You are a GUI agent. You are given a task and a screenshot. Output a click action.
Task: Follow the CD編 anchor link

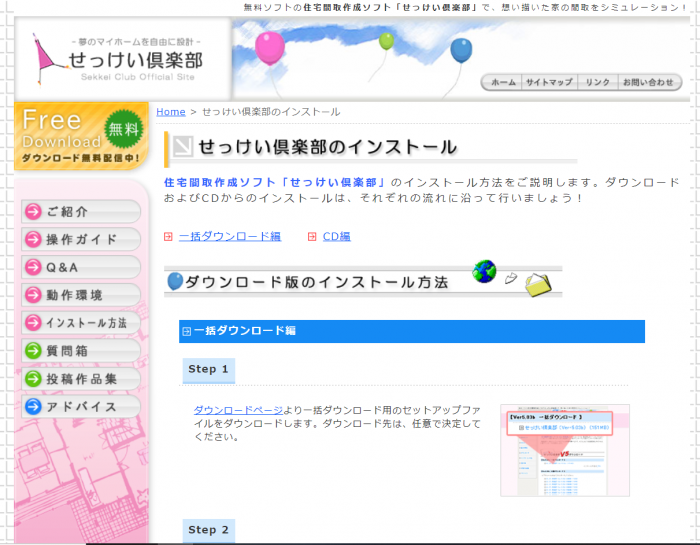(x=337, y=237)
